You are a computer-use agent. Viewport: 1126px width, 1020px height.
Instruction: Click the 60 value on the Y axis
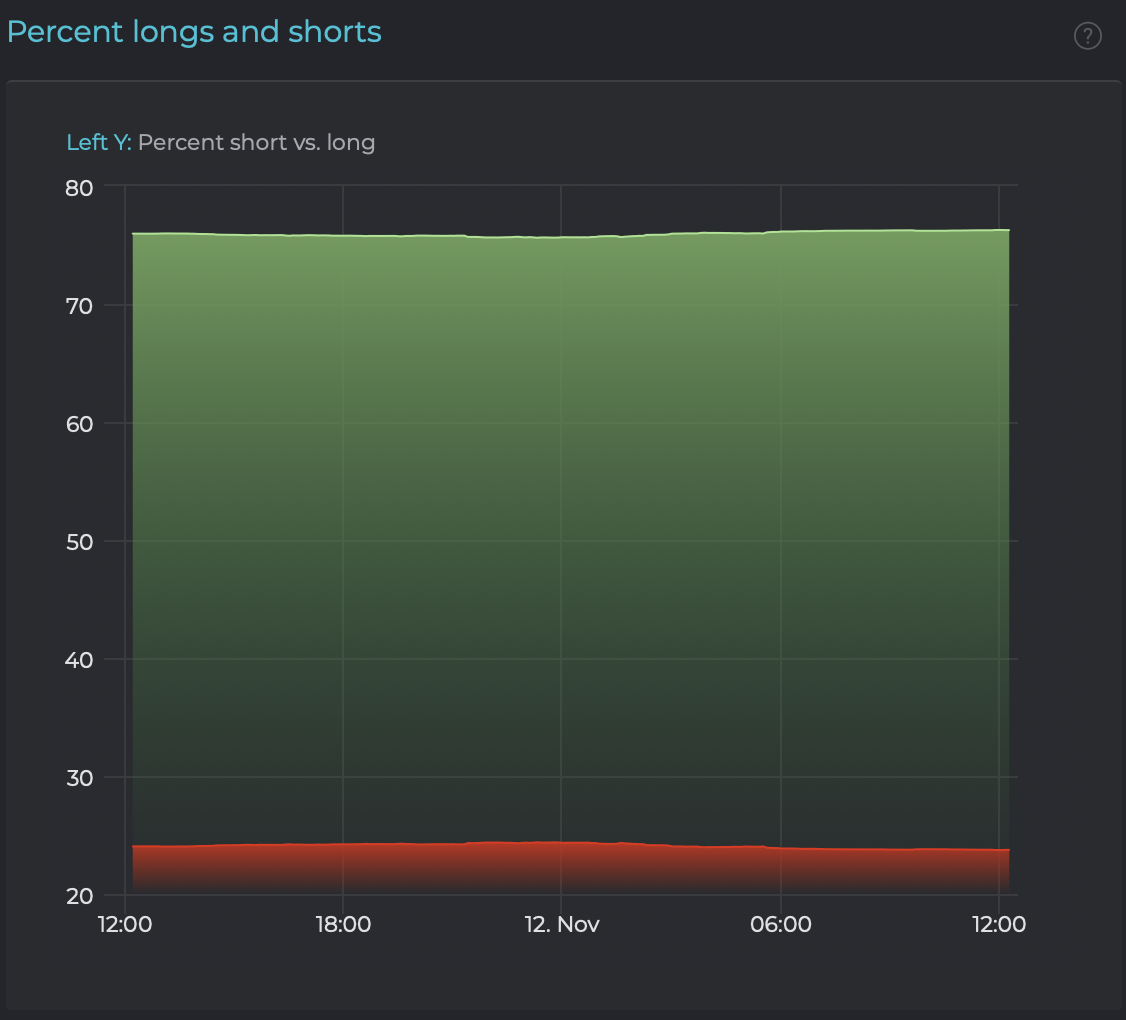tap(79, 423)
